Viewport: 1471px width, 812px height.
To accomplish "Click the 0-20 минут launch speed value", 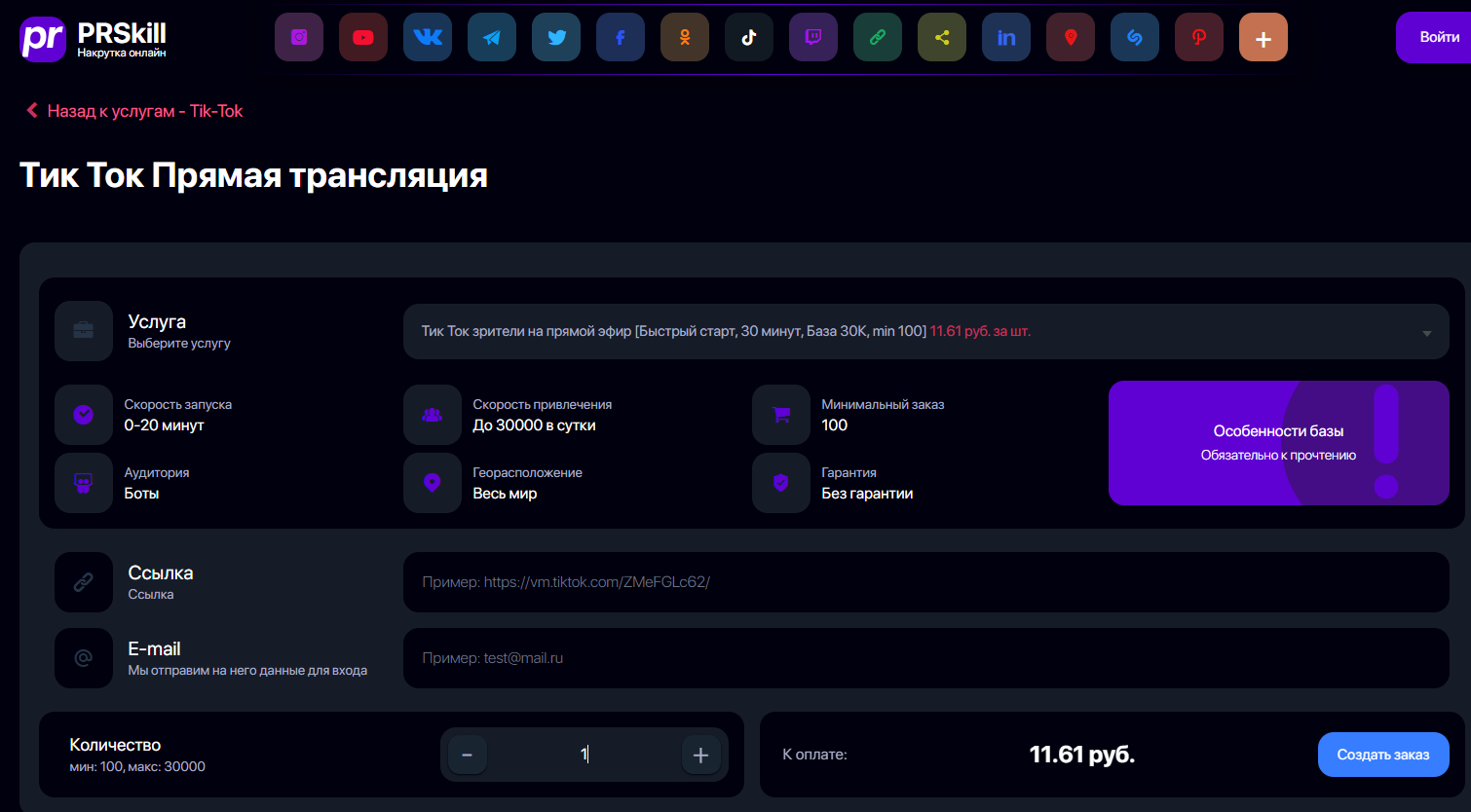I will pyautogui.click(x=164, y=425).
